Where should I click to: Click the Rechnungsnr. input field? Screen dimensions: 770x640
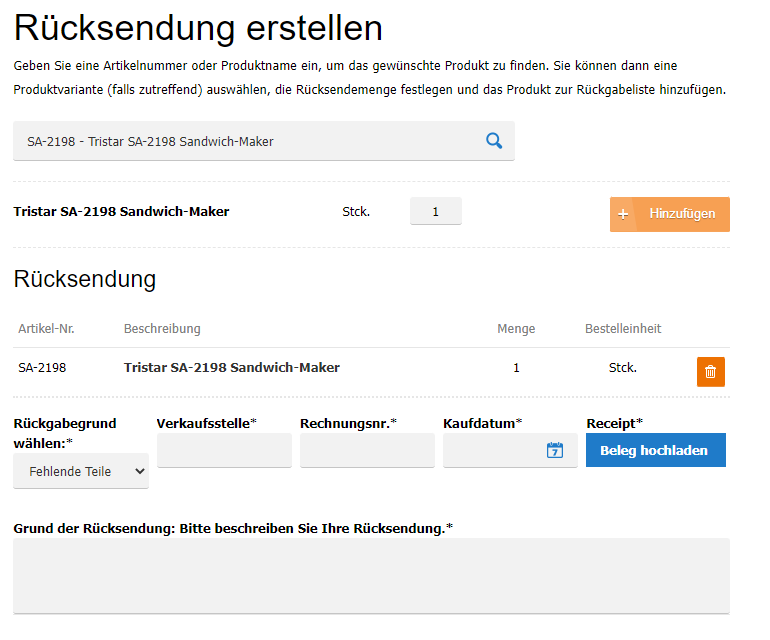click(367, 450)
